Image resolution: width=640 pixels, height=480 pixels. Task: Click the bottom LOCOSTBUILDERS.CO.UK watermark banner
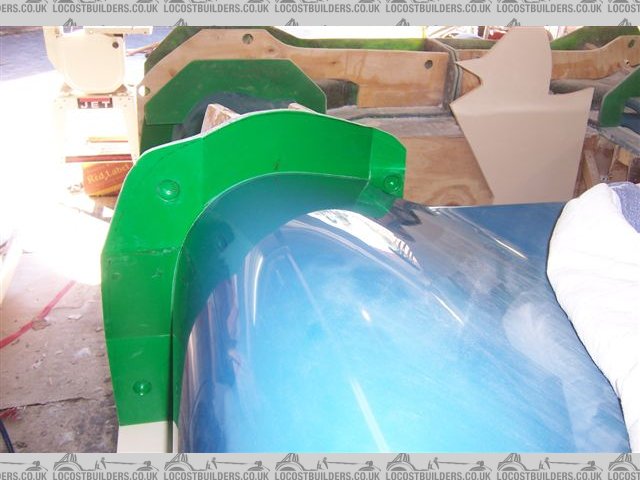tap(320, 466)
